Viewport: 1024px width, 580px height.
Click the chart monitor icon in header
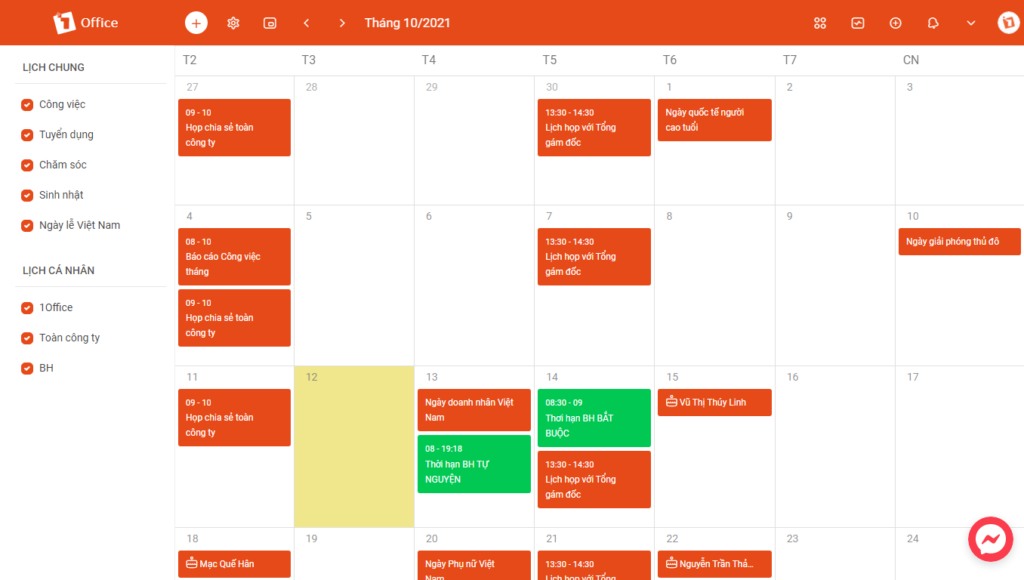tap(858, 23)
